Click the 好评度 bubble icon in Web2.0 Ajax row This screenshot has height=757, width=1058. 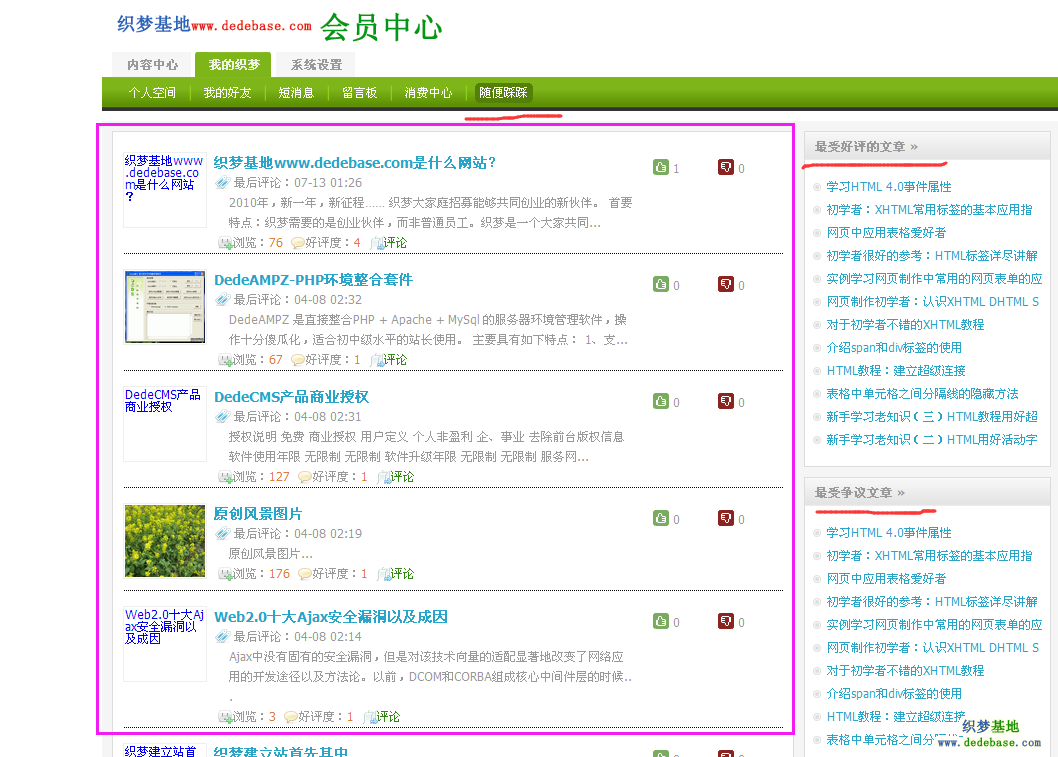[291, 717]
